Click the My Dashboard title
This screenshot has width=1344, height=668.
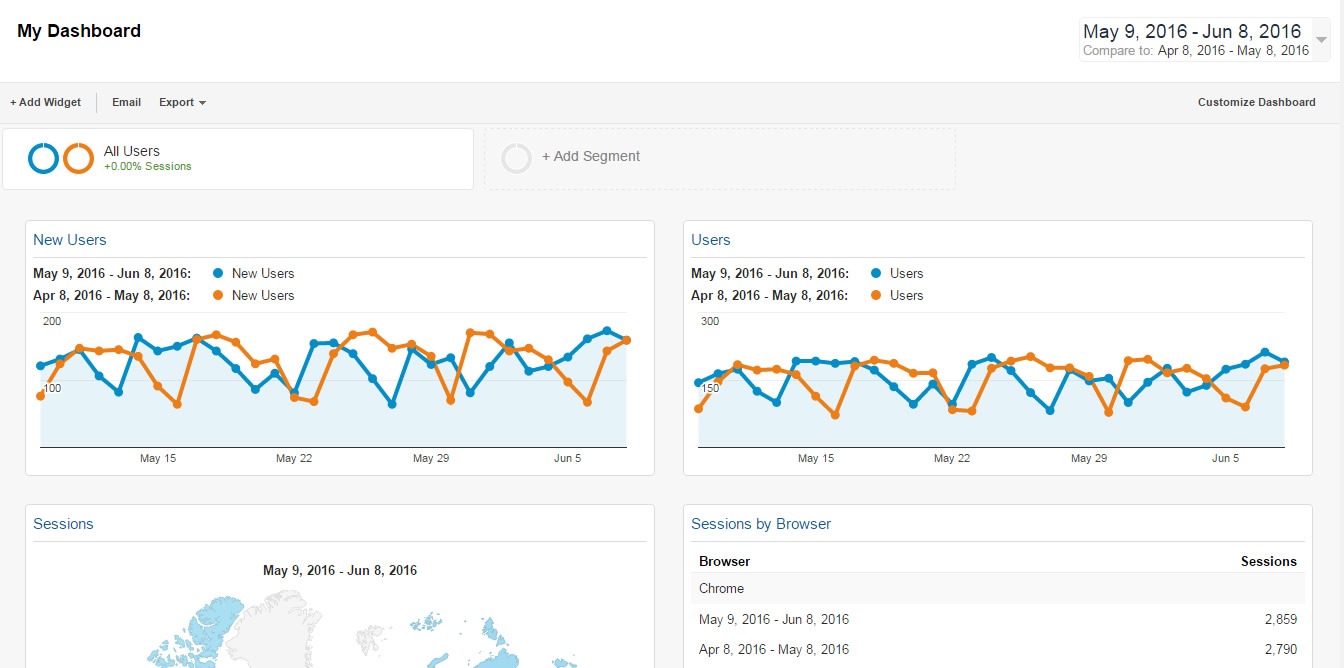[79, 30]
